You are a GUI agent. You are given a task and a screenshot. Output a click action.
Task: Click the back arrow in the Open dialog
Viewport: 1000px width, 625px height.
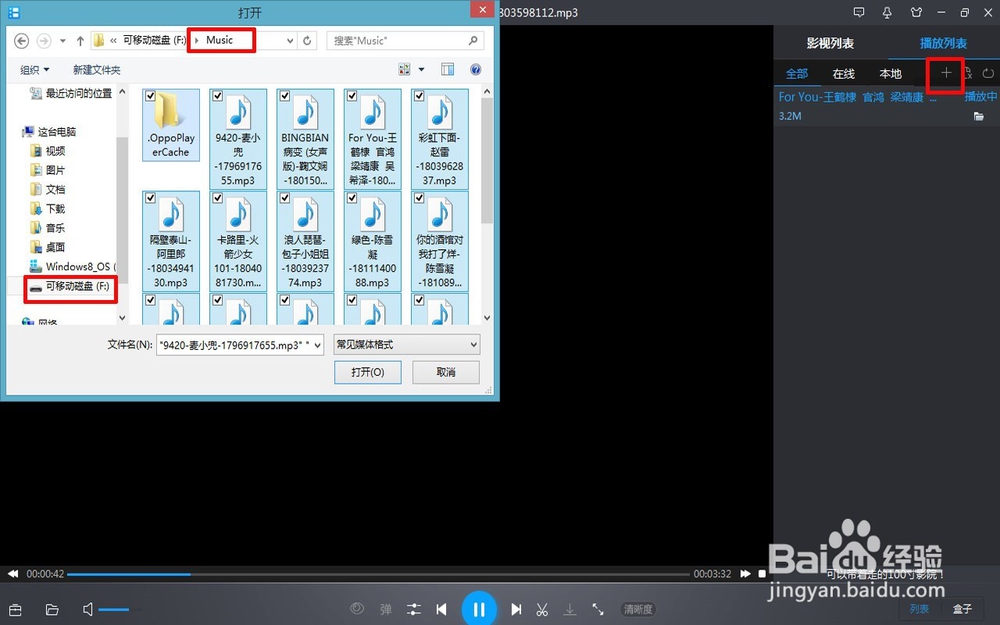21,41
